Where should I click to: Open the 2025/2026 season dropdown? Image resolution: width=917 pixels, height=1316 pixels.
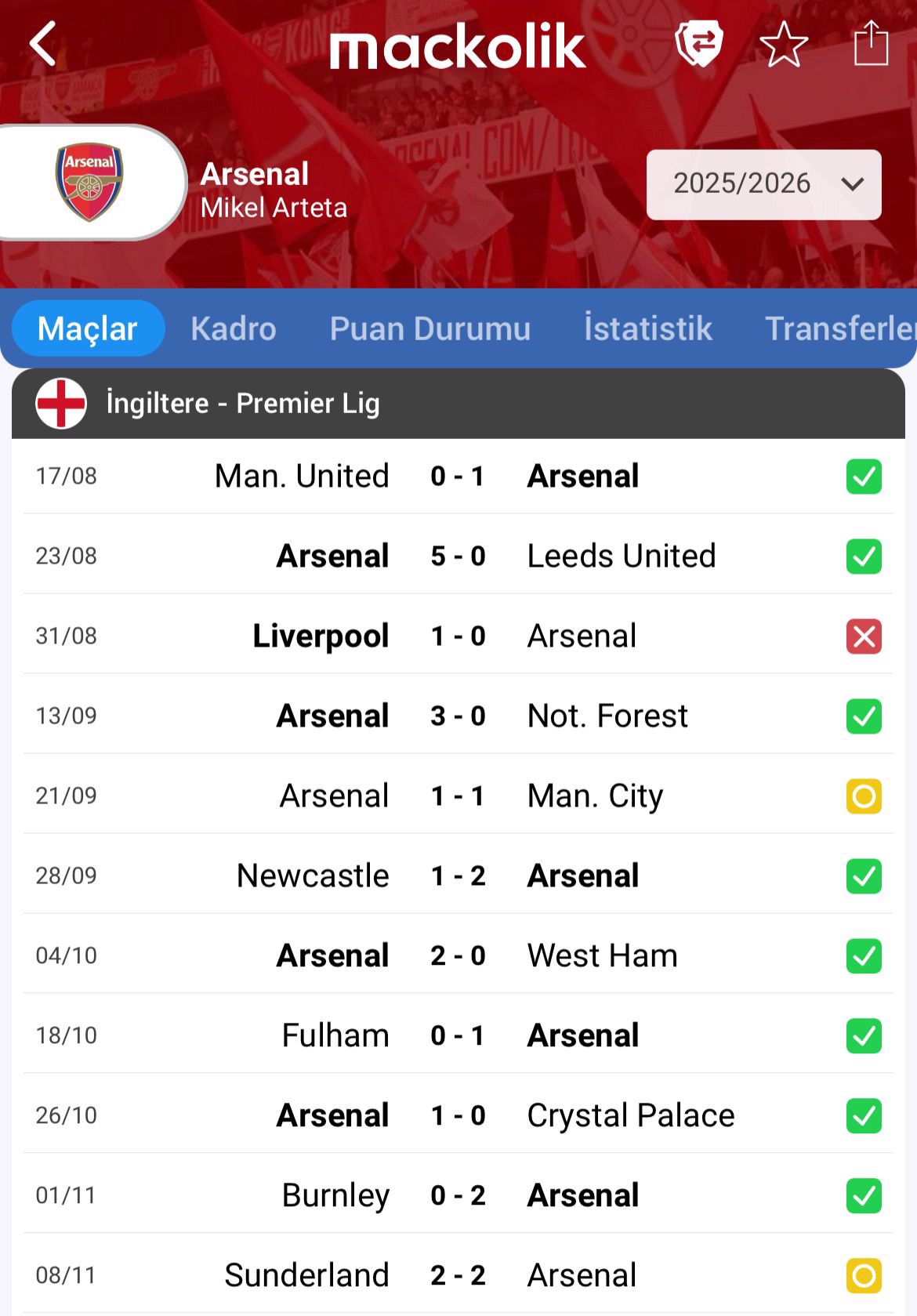pyautogui.click(x=763, y=184)
